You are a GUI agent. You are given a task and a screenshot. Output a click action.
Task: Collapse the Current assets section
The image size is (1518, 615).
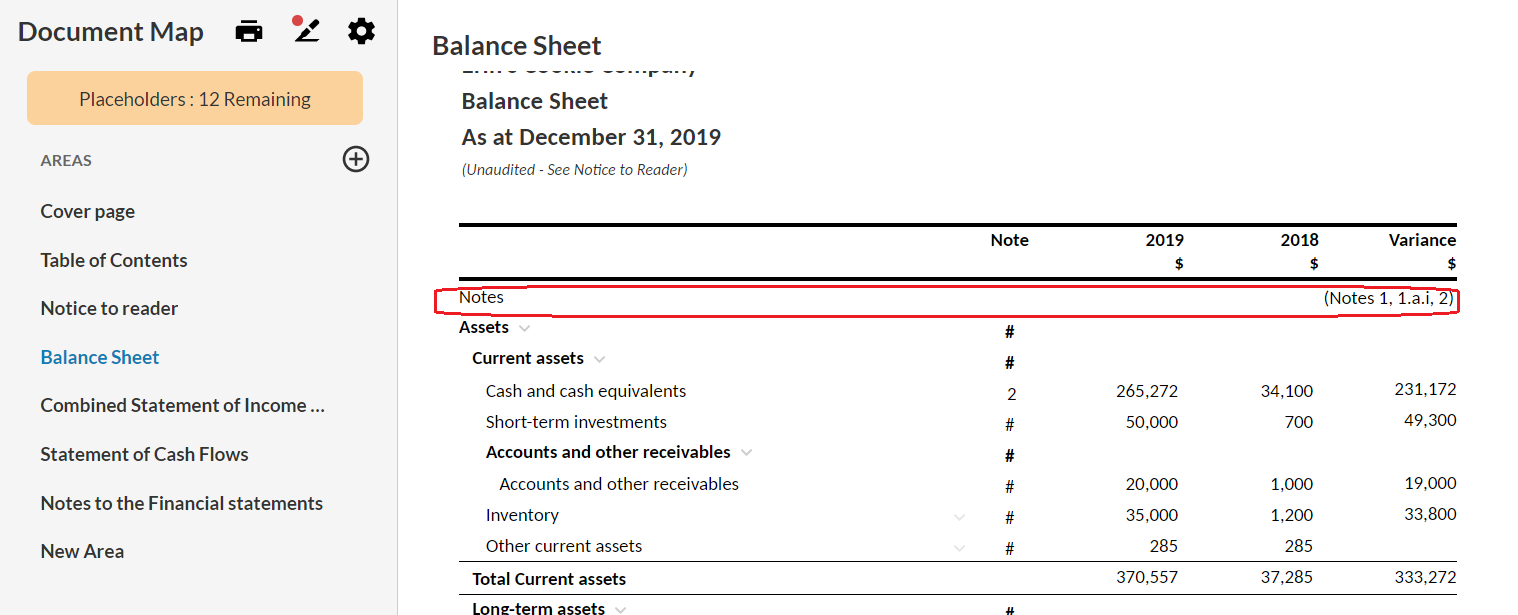[598, 358]
